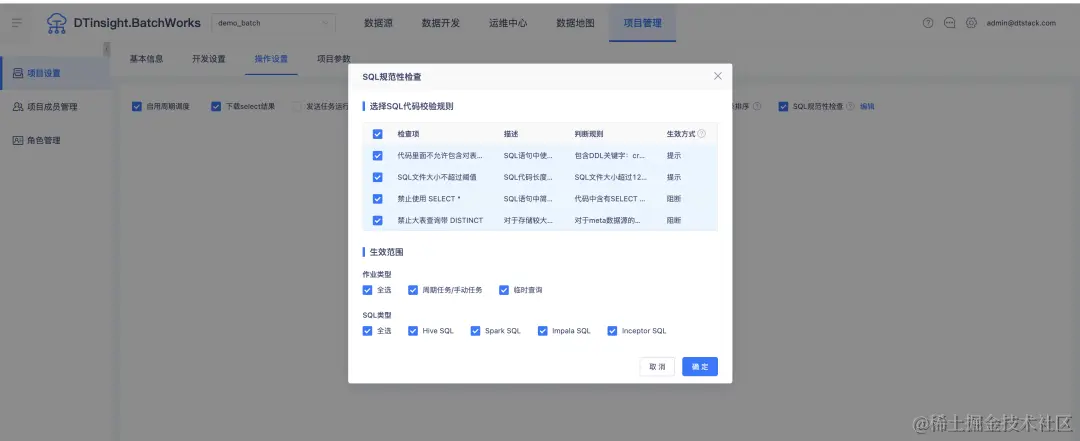Image resolution: width=1080 pixels, height=441 pixels.
Task: Open the message chat icon in header
Action: (949, 23)
